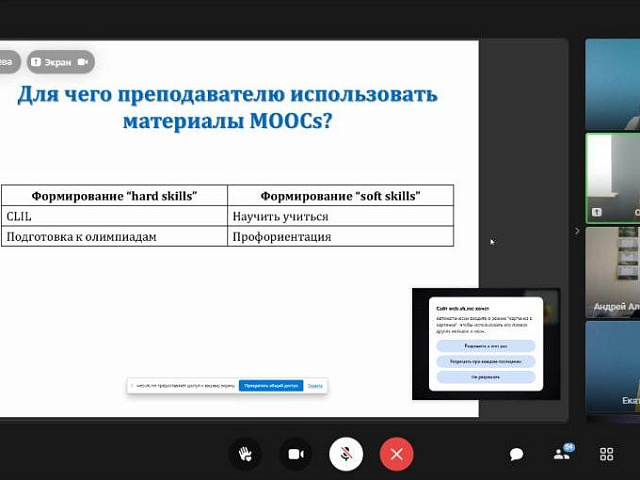
Task: Open the participants list
Action: click(563, 454)
